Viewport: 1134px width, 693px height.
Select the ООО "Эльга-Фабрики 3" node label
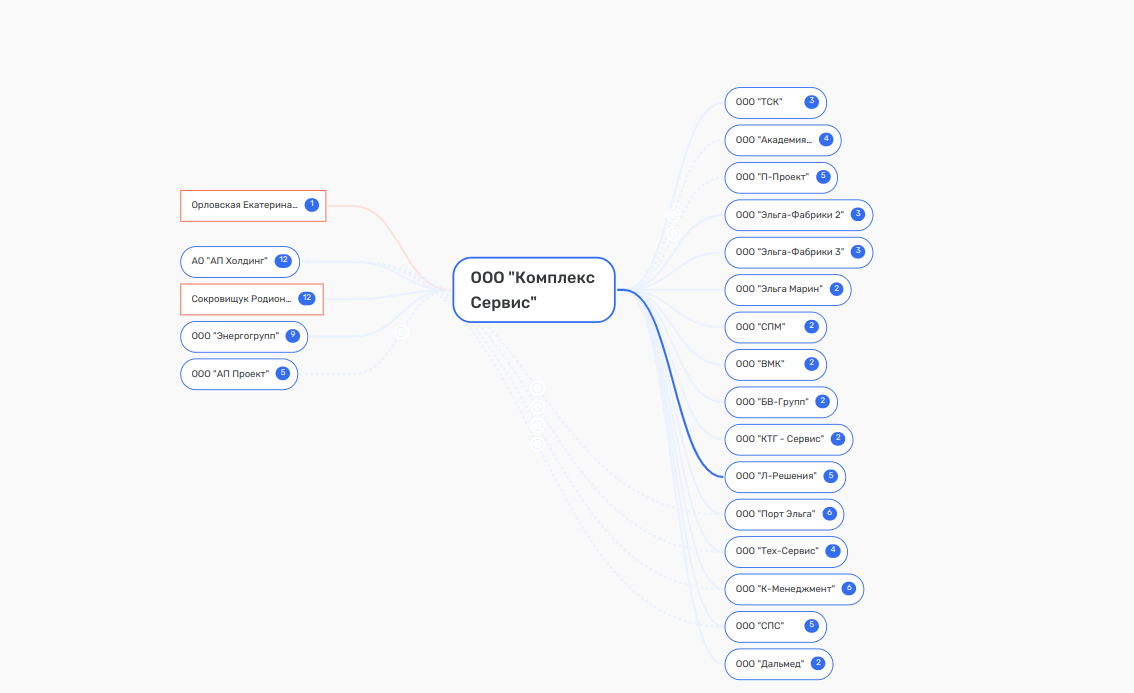tap(789, 252)
